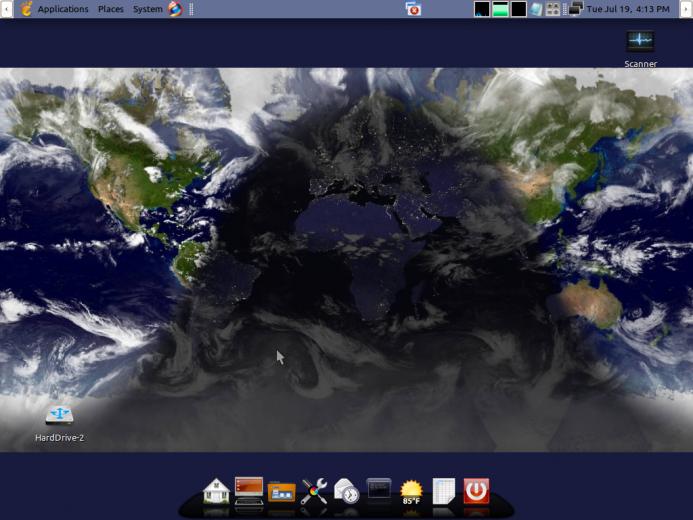693x520 pixels.
Task: Open the date and time clock applet
Action: tap(628, 9)
